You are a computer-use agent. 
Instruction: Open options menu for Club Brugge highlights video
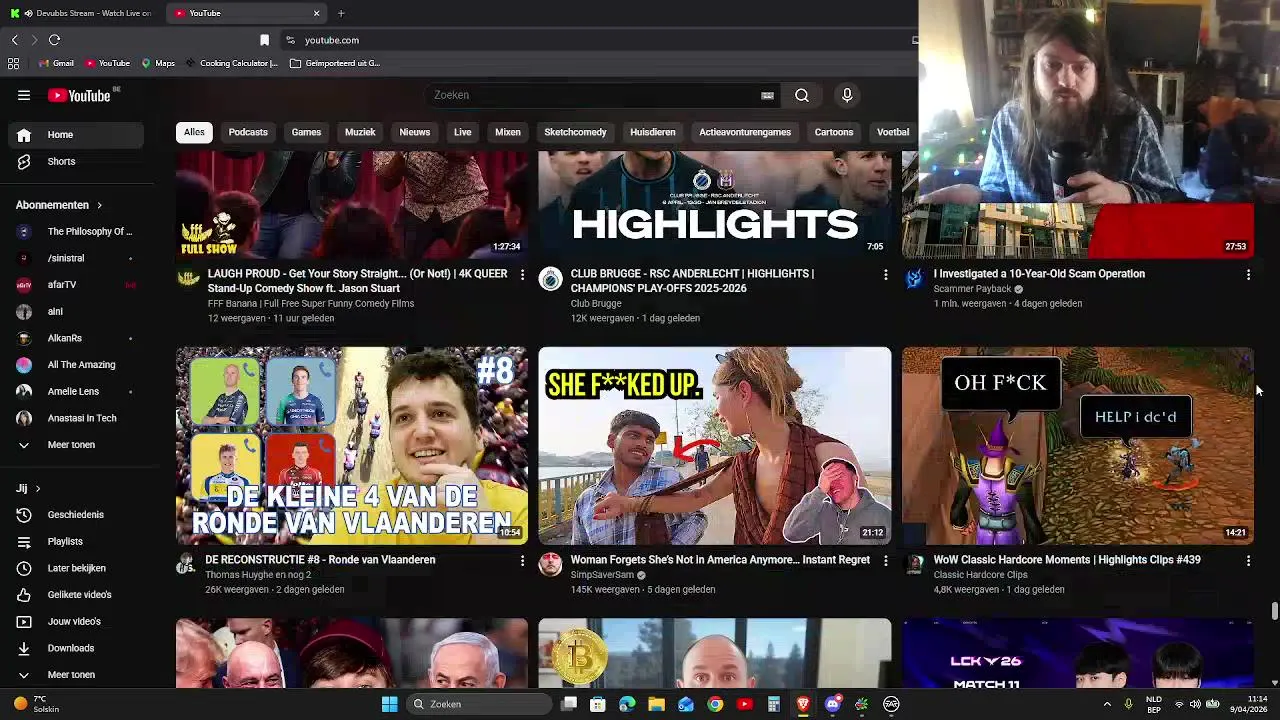coord(885,274)
